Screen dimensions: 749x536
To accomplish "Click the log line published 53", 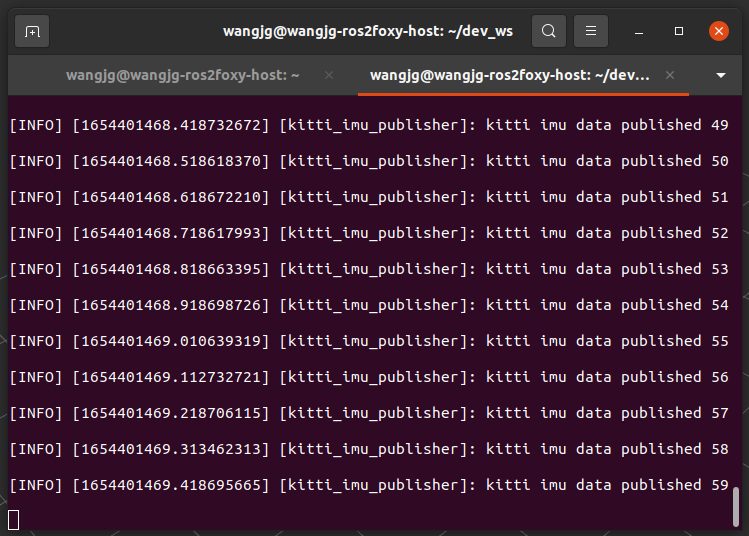I will coord(369,269).
